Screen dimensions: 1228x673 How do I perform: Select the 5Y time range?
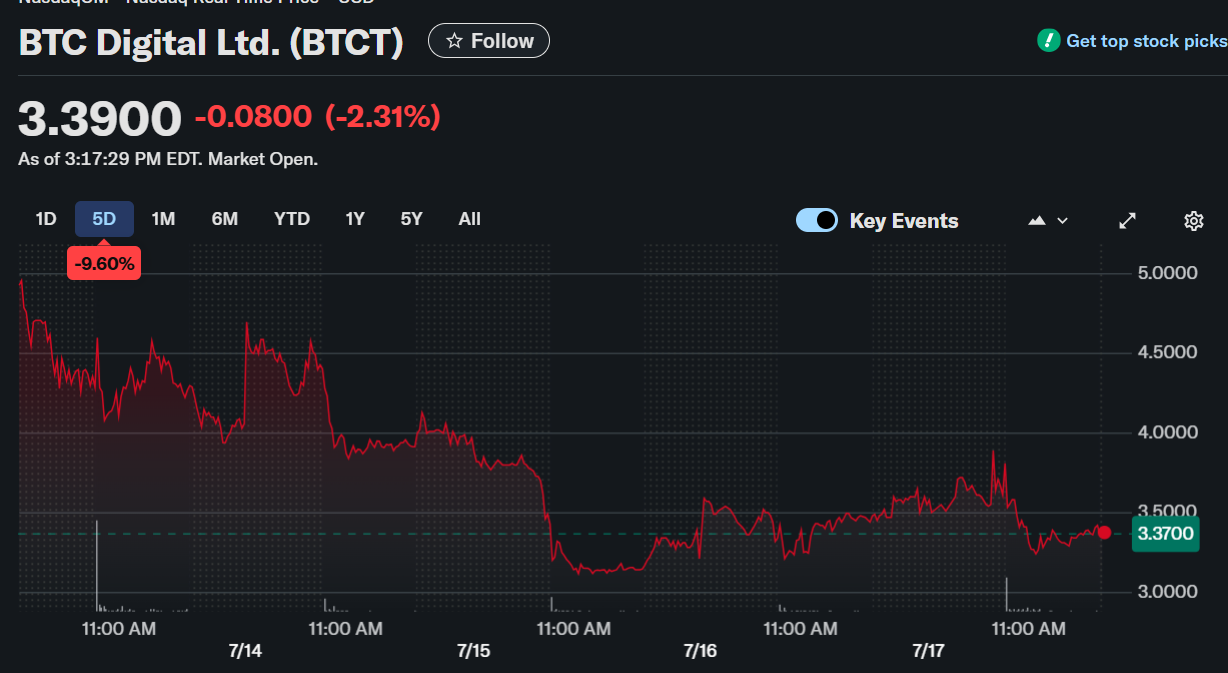tap(411, 219)
